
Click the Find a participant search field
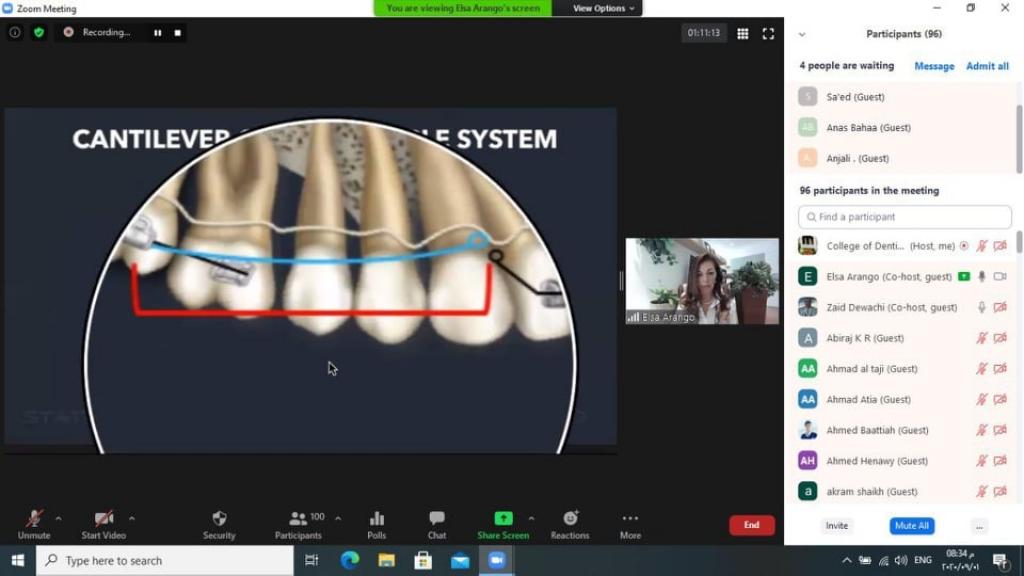coord(905,217)
